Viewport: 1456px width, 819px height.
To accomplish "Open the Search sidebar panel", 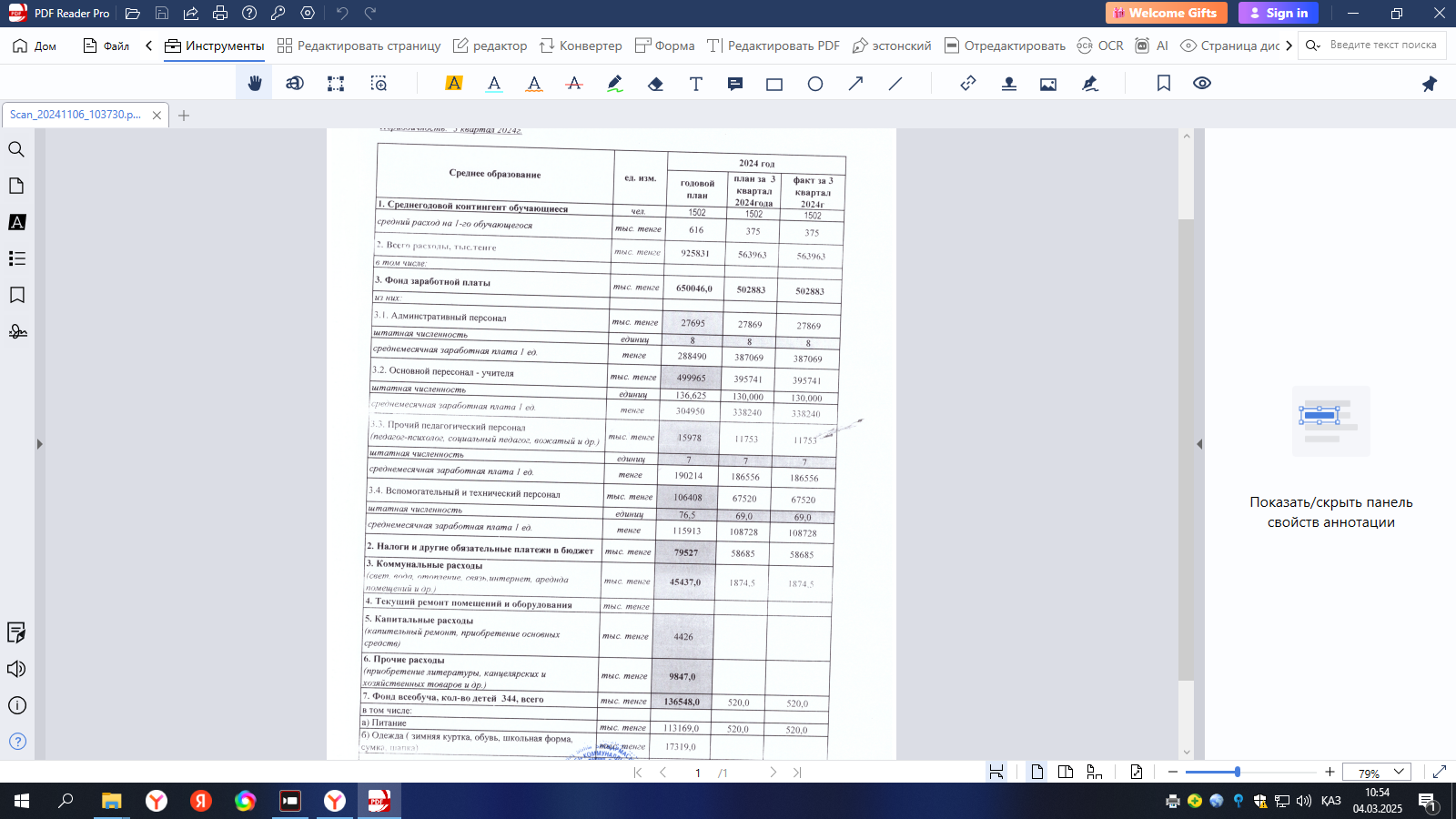I will [16, 149].
